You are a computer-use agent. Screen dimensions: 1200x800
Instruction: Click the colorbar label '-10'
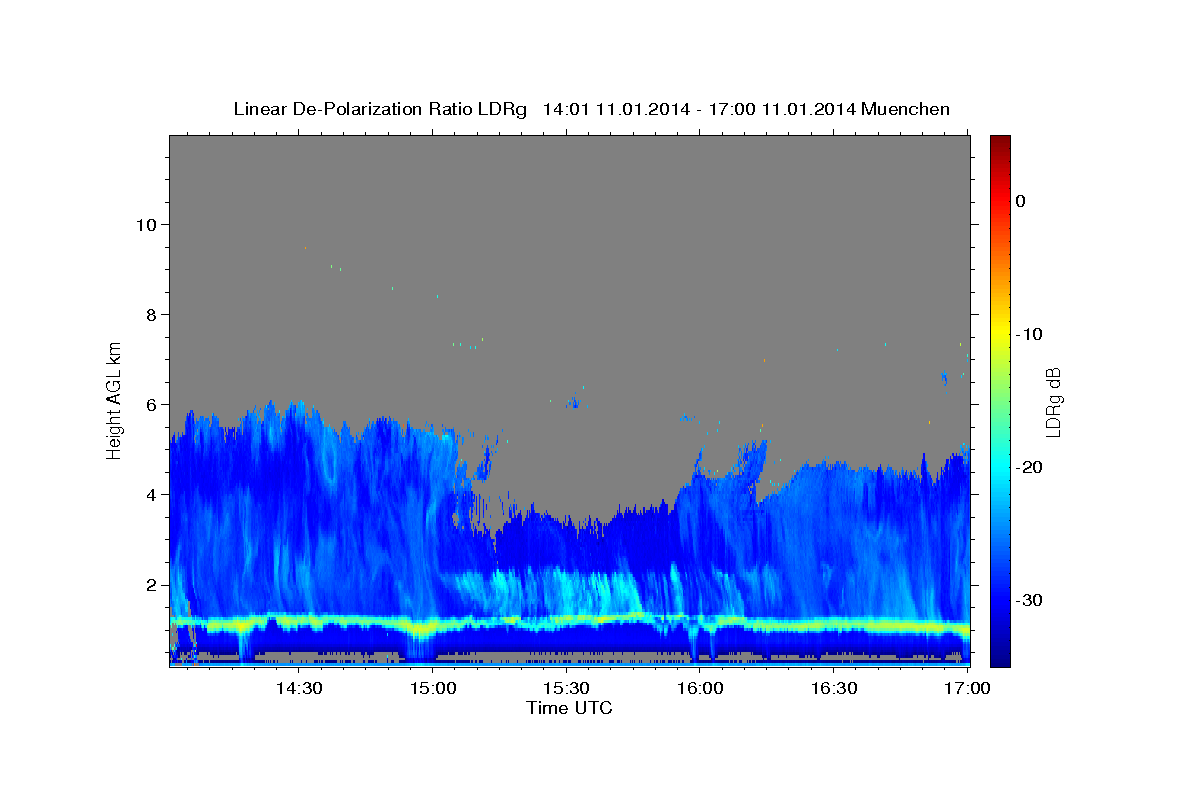[1028, 334]
